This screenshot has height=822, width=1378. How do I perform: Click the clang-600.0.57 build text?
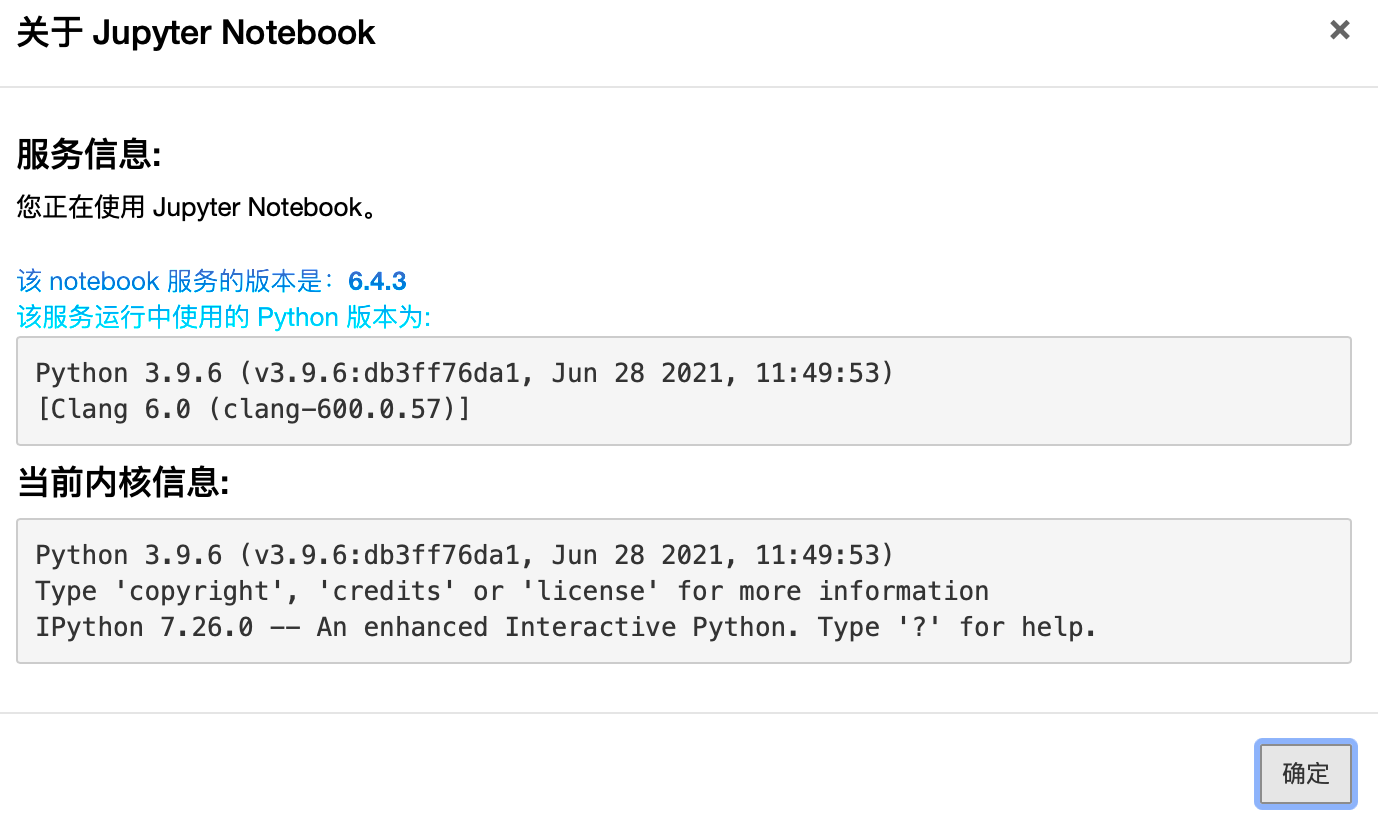pos(332,409)
